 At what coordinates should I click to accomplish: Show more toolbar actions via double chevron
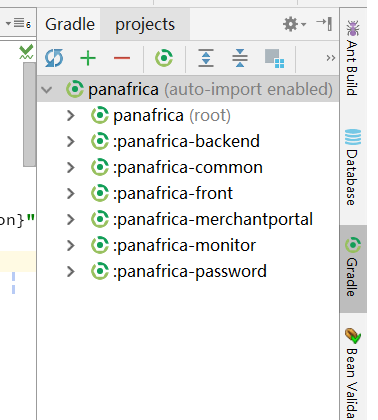(331, 58)
